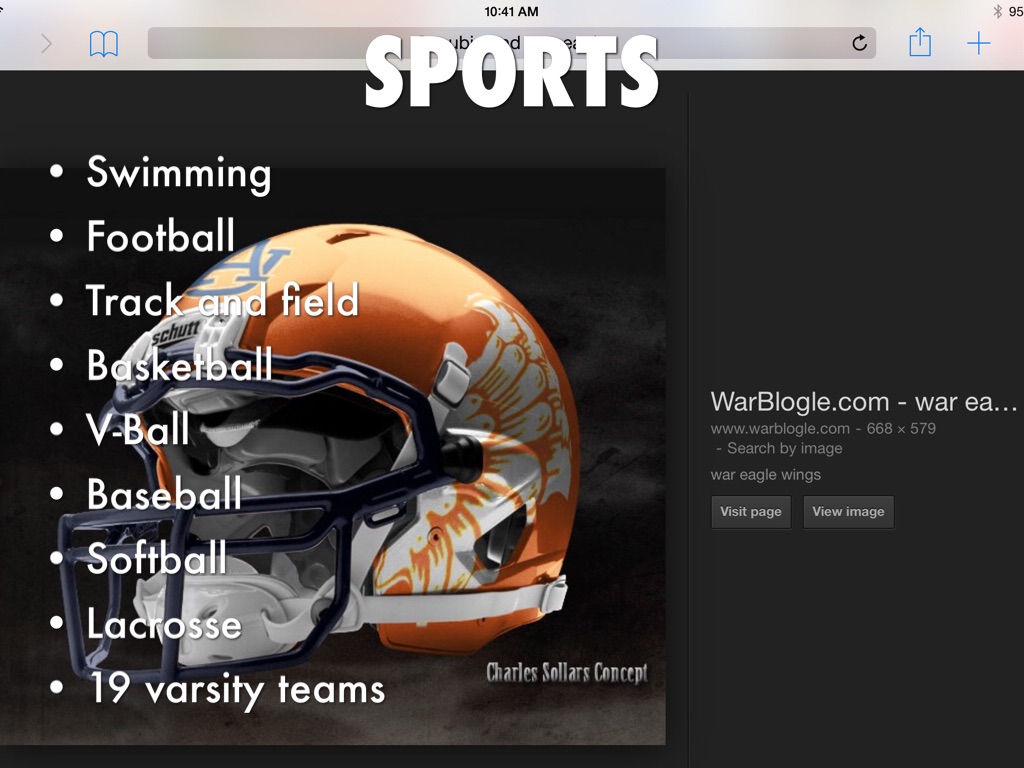
Task: Select the SPORTS slide title
Action: click(x=511, y=73)
